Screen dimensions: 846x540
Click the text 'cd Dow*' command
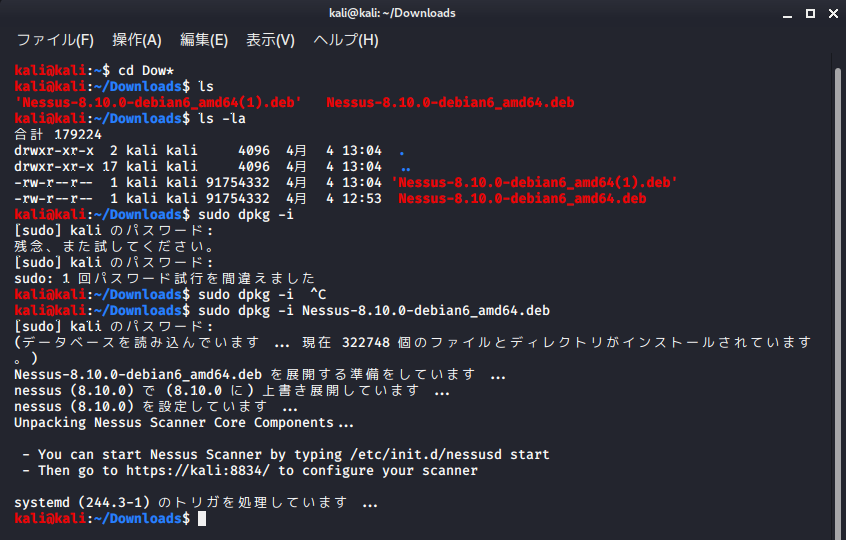[x=146, y=71]
